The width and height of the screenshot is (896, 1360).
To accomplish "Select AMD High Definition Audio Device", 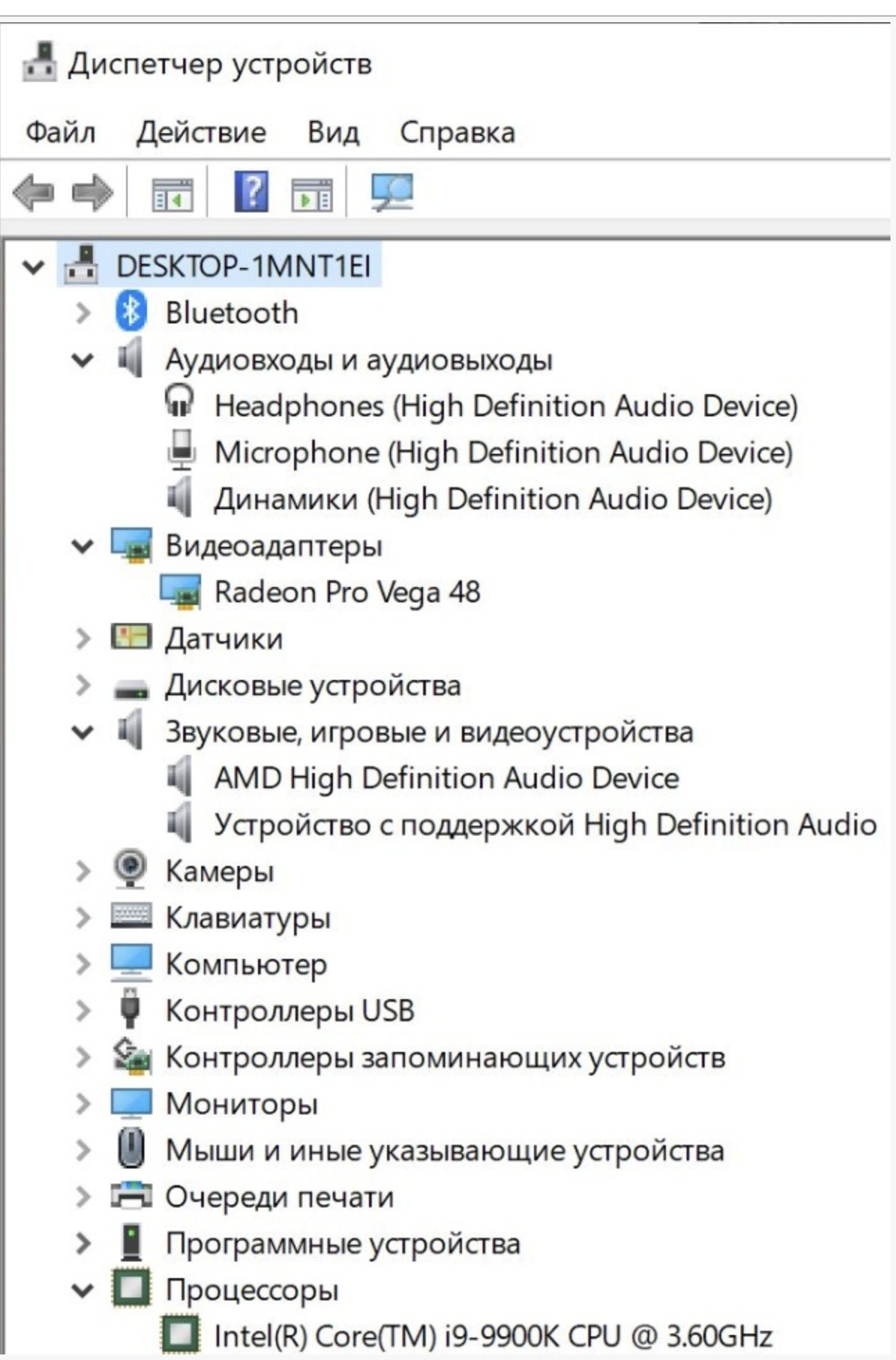I will 447,778.
